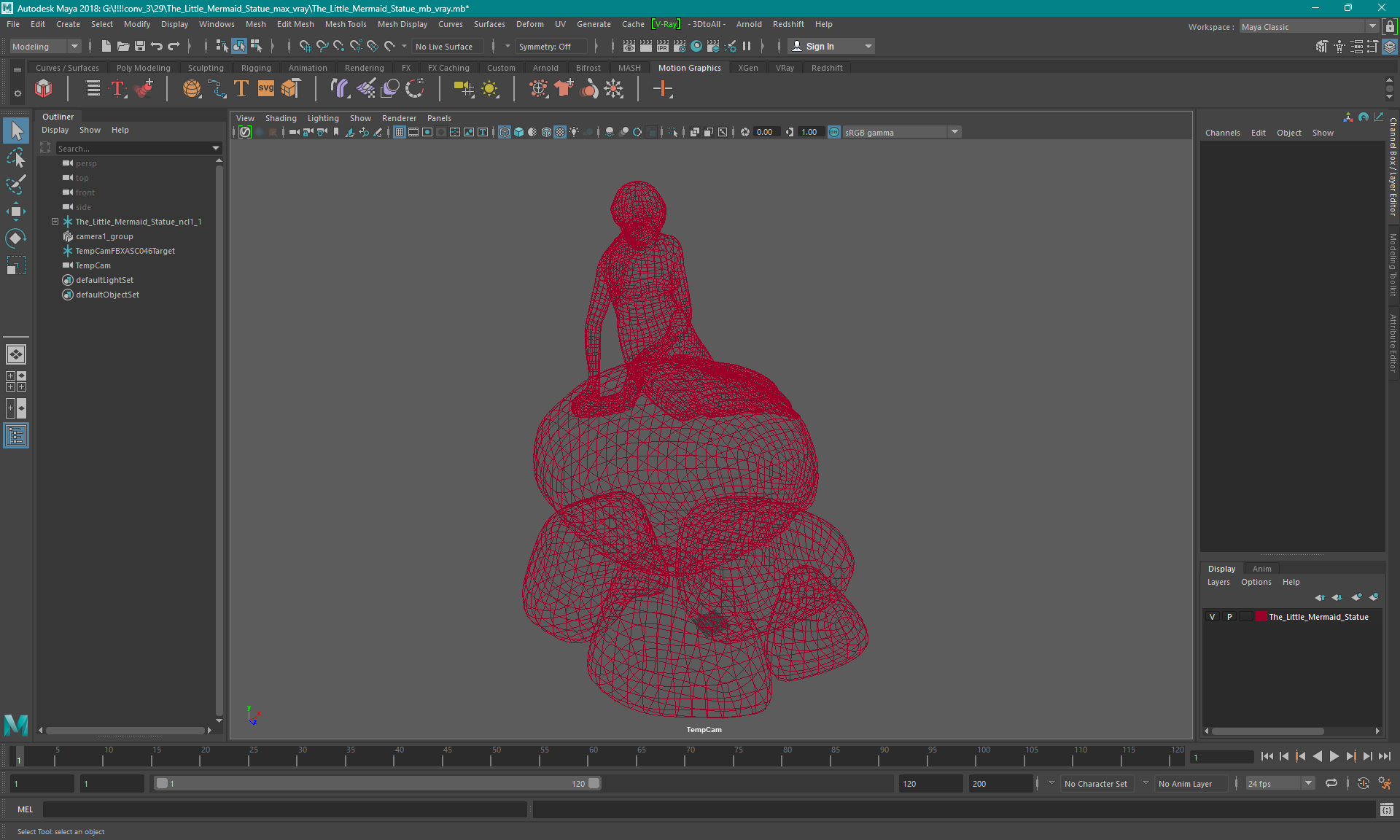
Task: Open the Mesh Tools menu
Action: pyautogui.click(x=346, y=24)
